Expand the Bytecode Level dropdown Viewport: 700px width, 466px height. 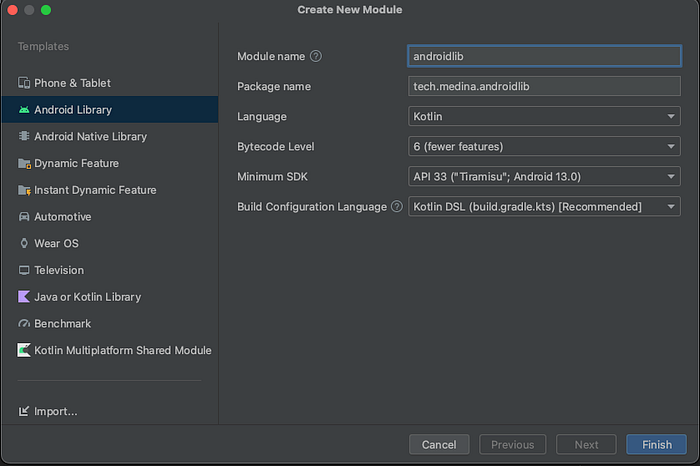(545, 147)
